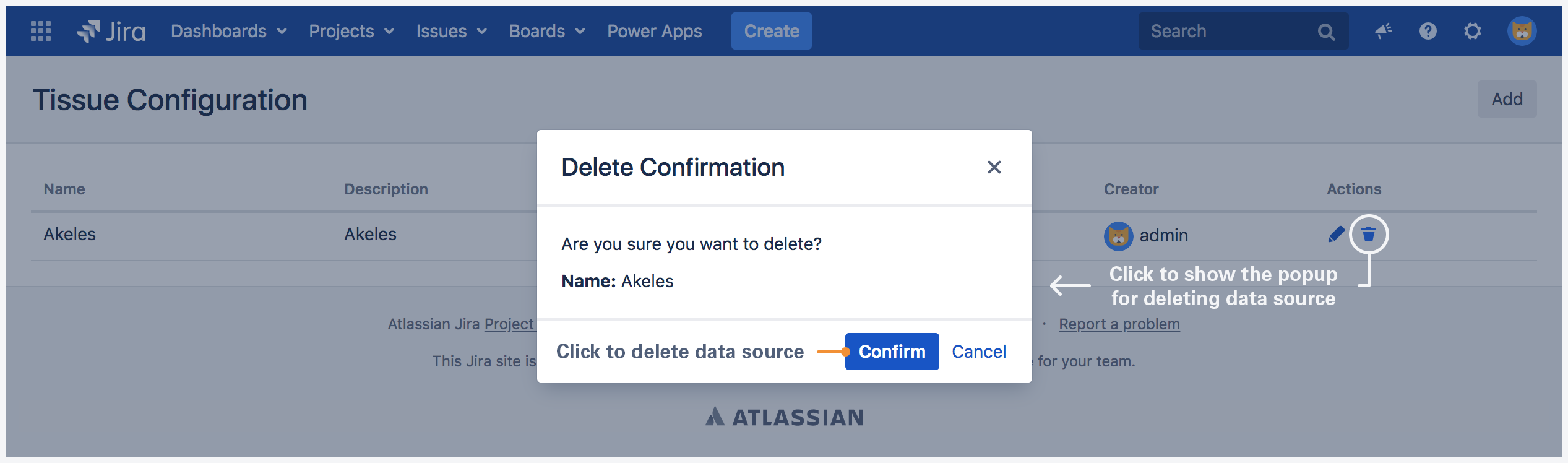This screenshot has height=463, width=1568.
Task: Click the pencil edit icon for Akeles
Action: click(x=1337, y=235)
